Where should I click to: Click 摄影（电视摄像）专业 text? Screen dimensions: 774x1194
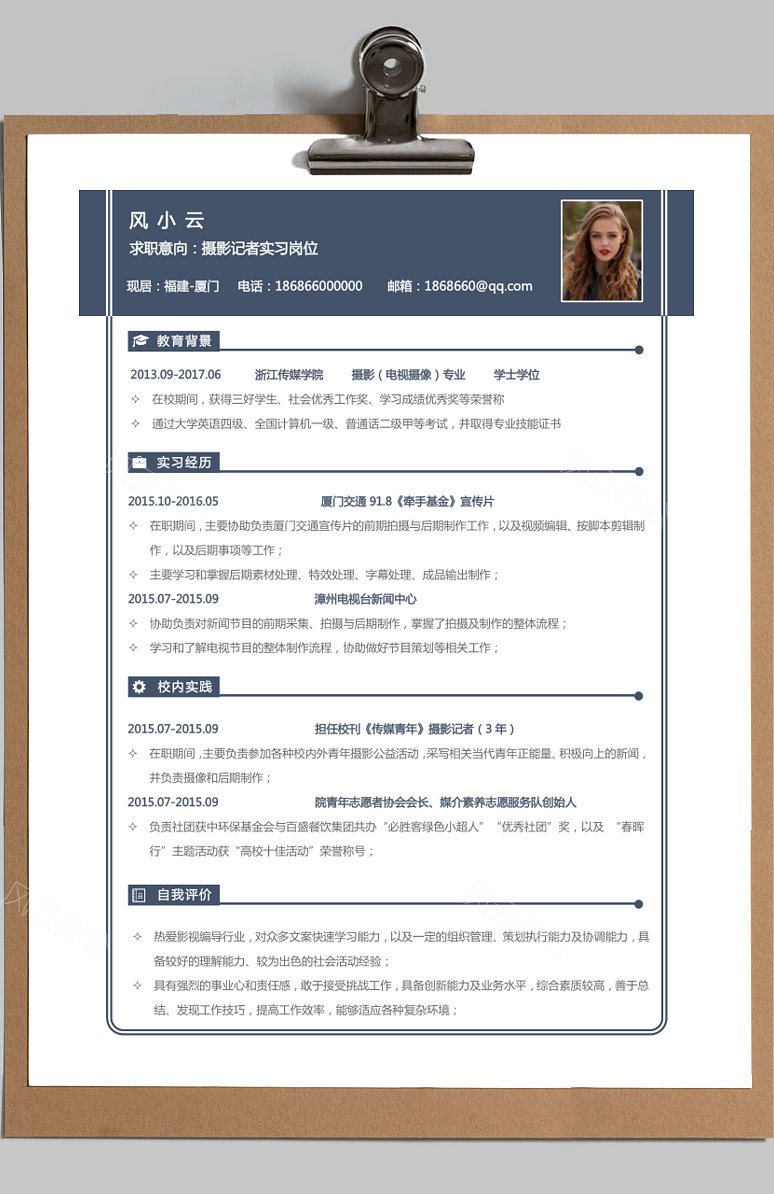(x=408, y=375)
